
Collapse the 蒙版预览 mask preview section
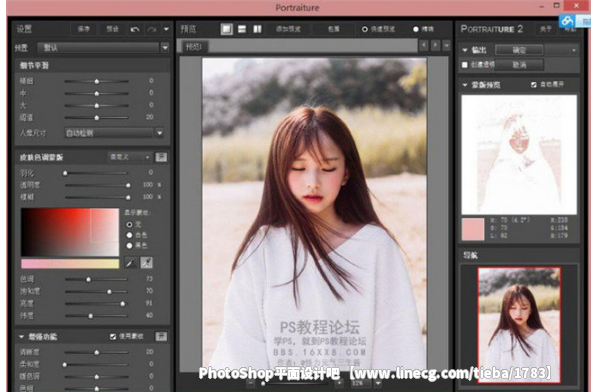(465, 85)
